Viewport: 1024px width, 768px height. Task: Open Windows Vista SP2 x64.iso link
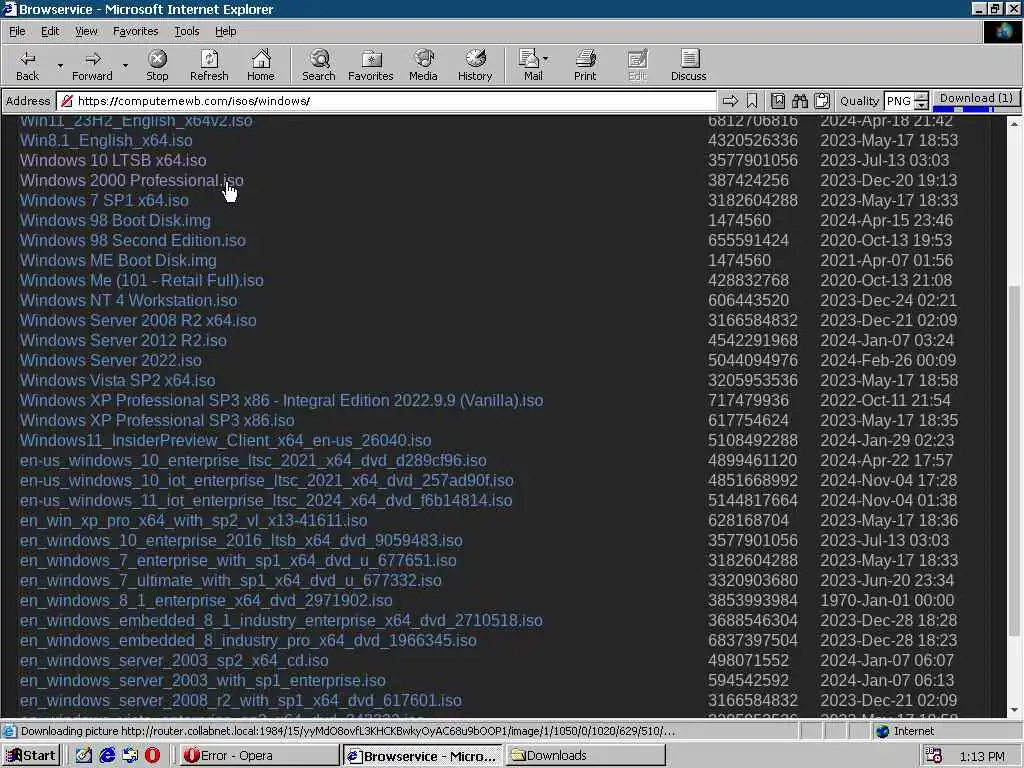click(x=118, y=380)
